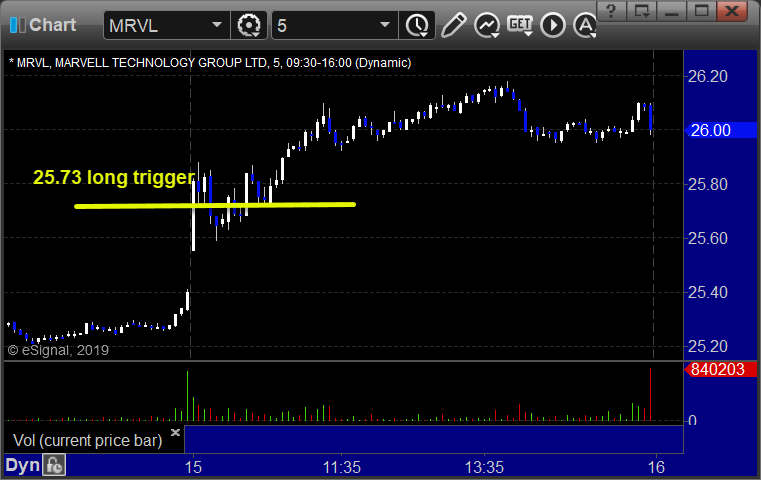The height and width of the screenshot is (480, 761).
Task: Click the 25.40 price axis label
Action: (x=708, y=292)
